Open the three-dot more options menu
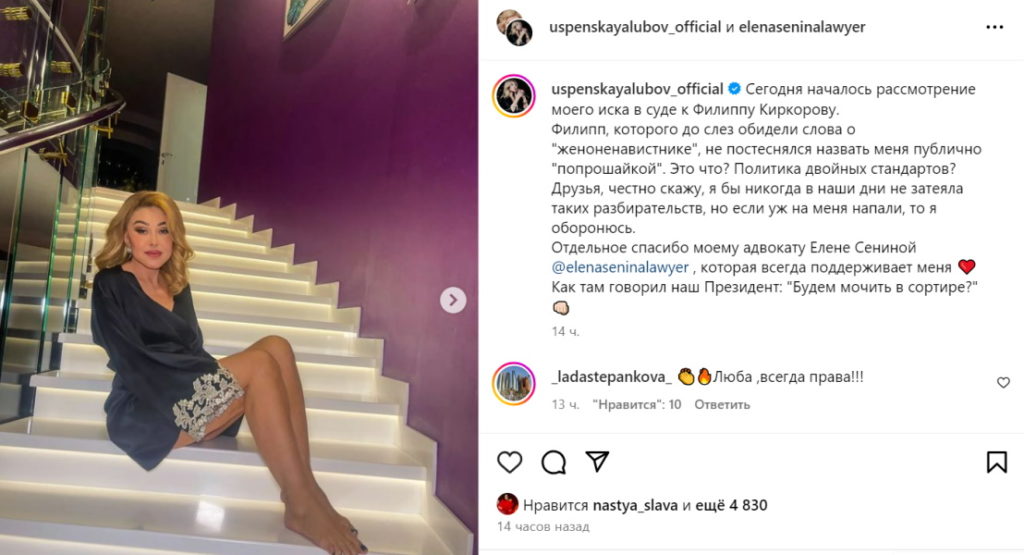The width and height of the screenshot is (1024, 555). tap(995, 27)
